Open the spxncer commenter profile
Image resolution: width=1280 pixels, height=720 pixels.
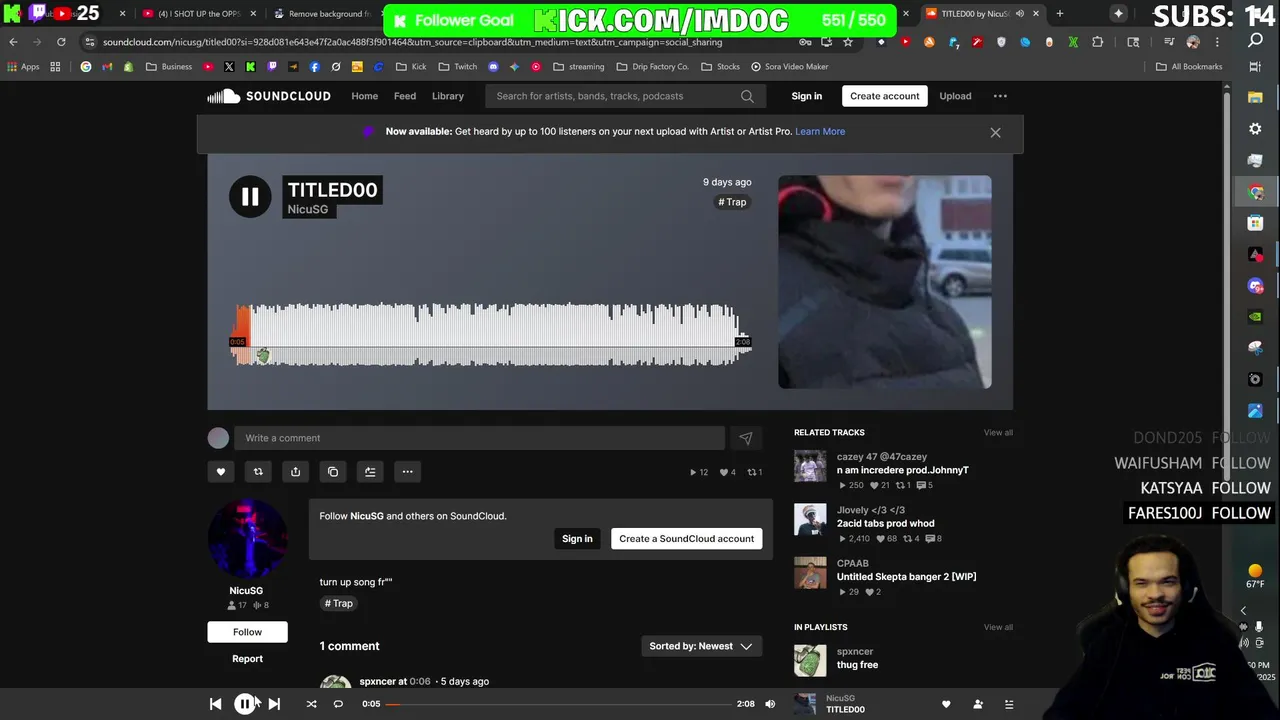[x=377, y=681]
